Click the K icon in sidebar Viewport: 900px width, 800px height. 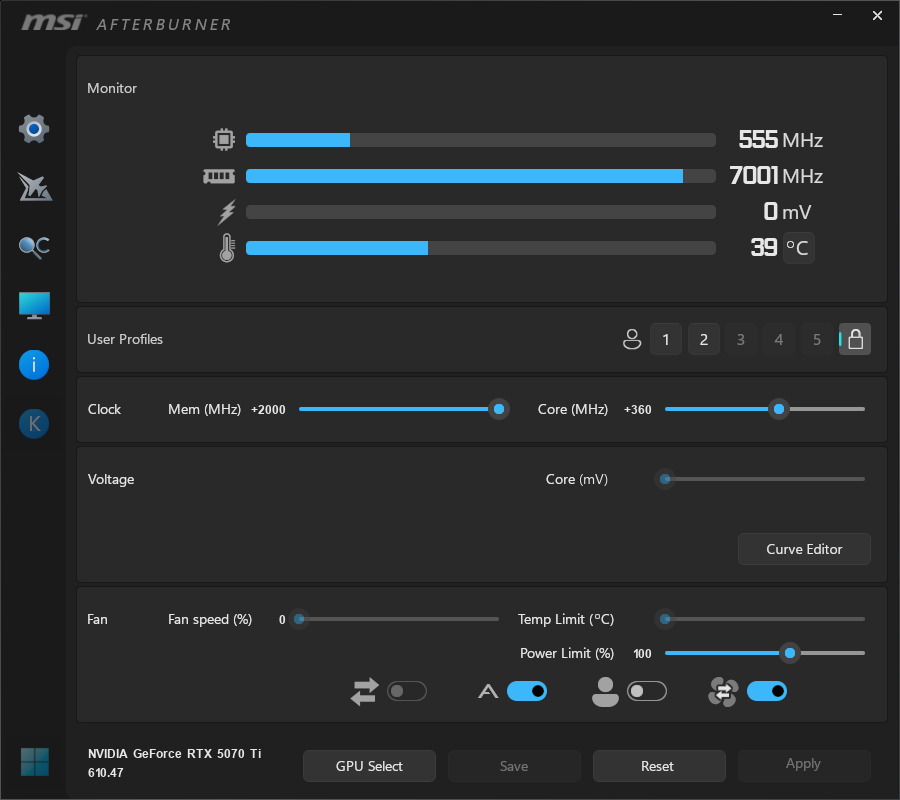point(34,424)
